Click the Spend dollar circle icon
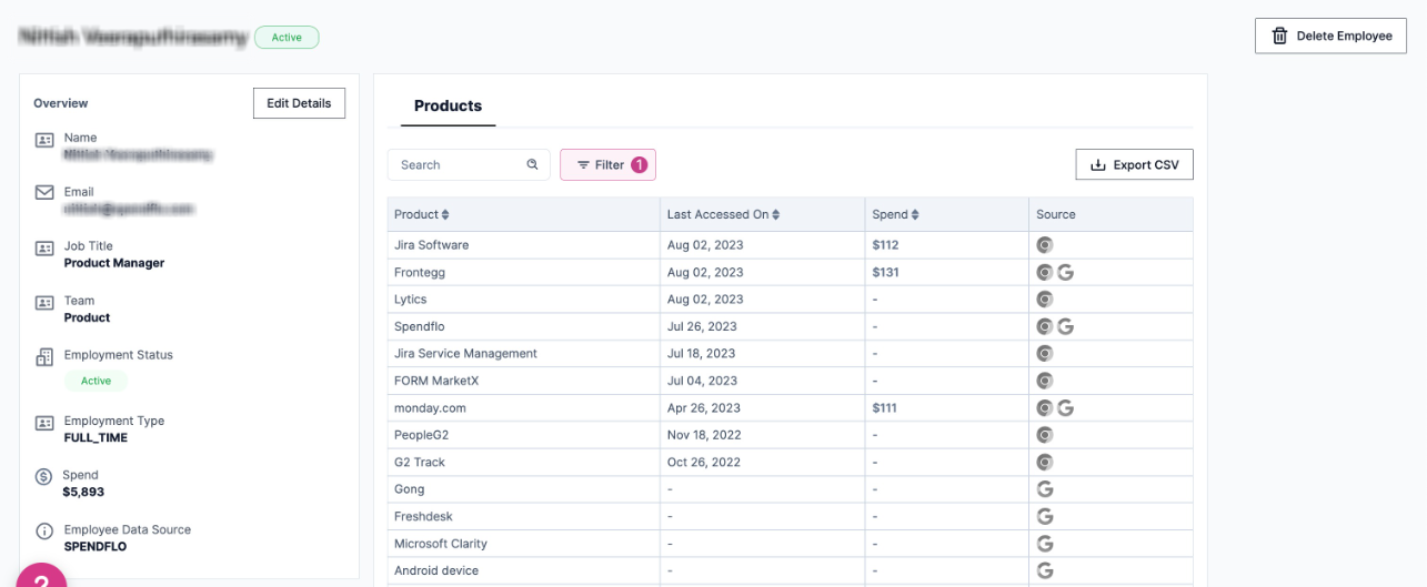The image size is (1427, 587). tap(44, 477)
